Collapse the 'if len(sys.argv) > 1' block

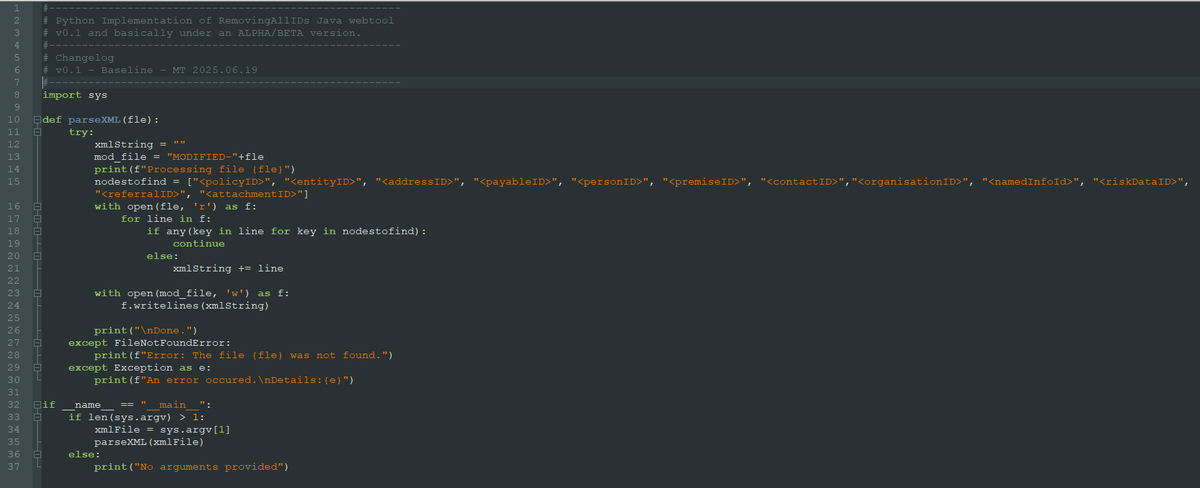(x=37, y=417)
